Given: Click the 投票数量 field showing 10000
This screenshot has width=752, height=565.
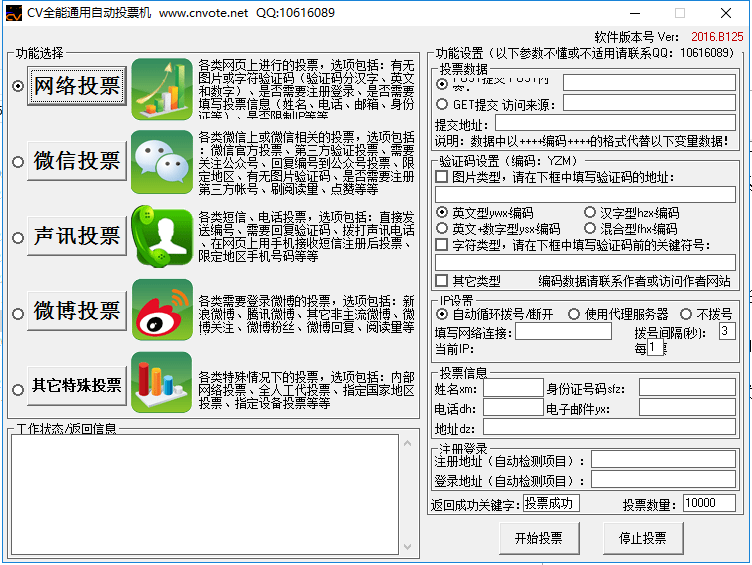Looking at the screenshot, I should [x=709, y=503].
